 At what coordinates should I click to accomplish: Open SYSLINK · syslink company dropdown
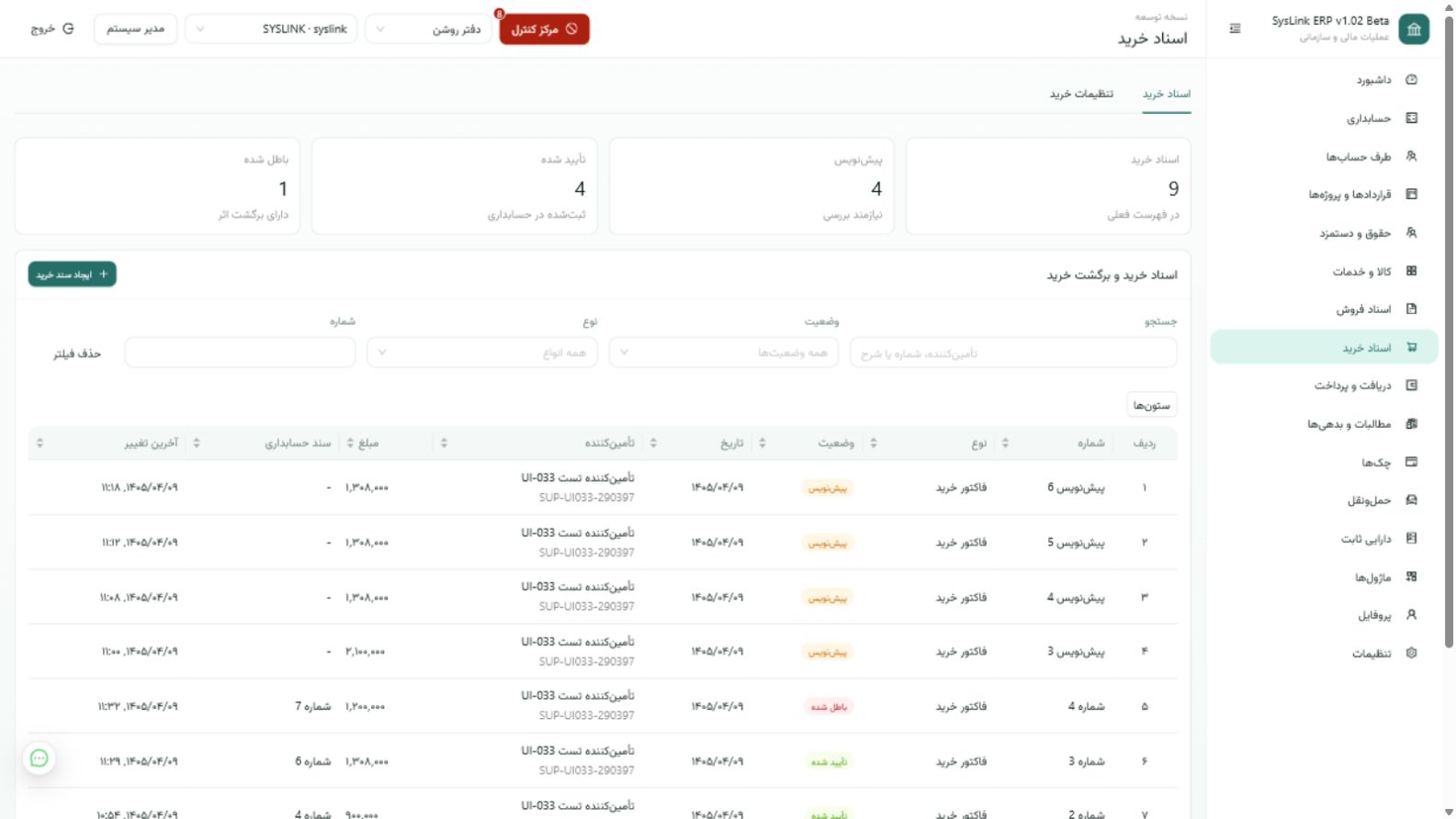[271, 29]
